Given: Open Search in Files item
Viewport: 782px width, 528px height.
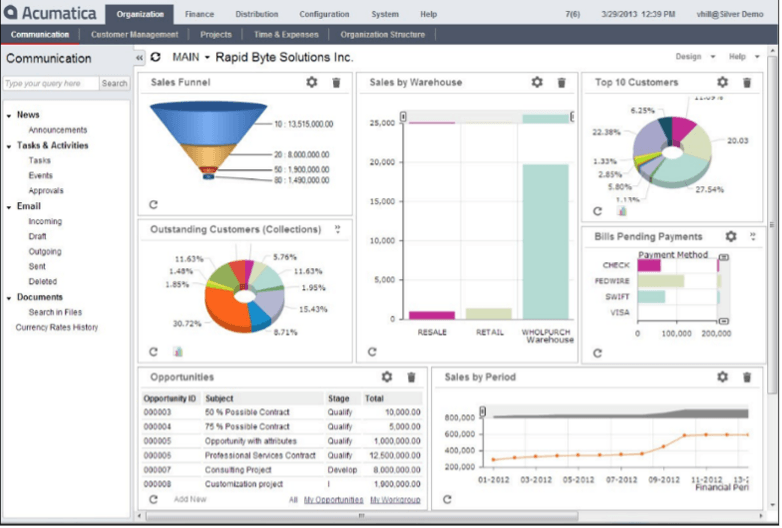Looking at the screenshot, I should point(55,313).
